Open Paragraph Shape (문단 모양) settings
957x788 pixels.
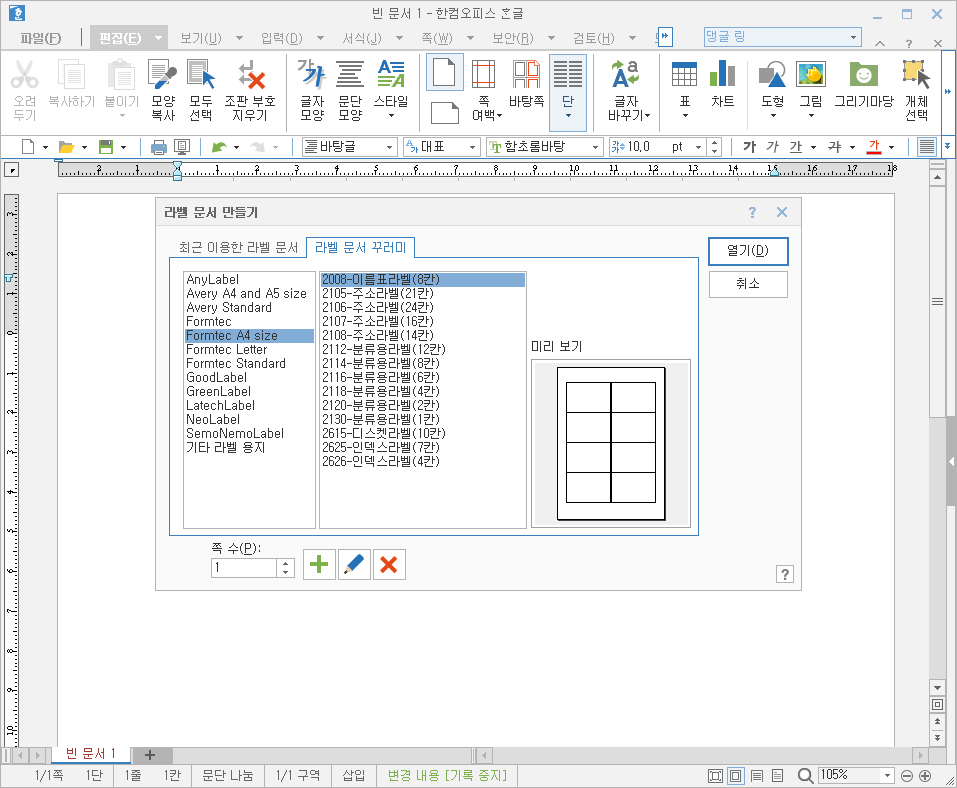point(350,74)
